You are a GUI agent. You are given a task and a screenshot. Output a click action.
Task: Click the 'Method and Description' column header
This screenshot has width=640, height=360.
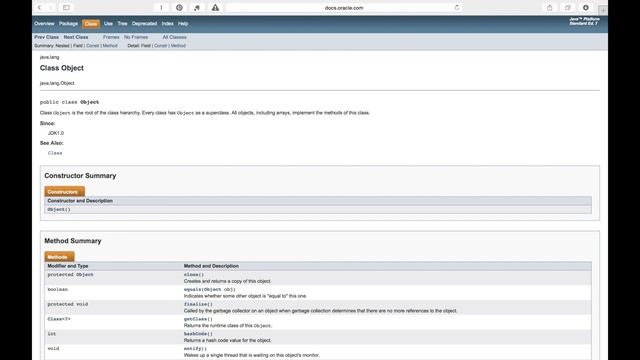tap(211, 266)
